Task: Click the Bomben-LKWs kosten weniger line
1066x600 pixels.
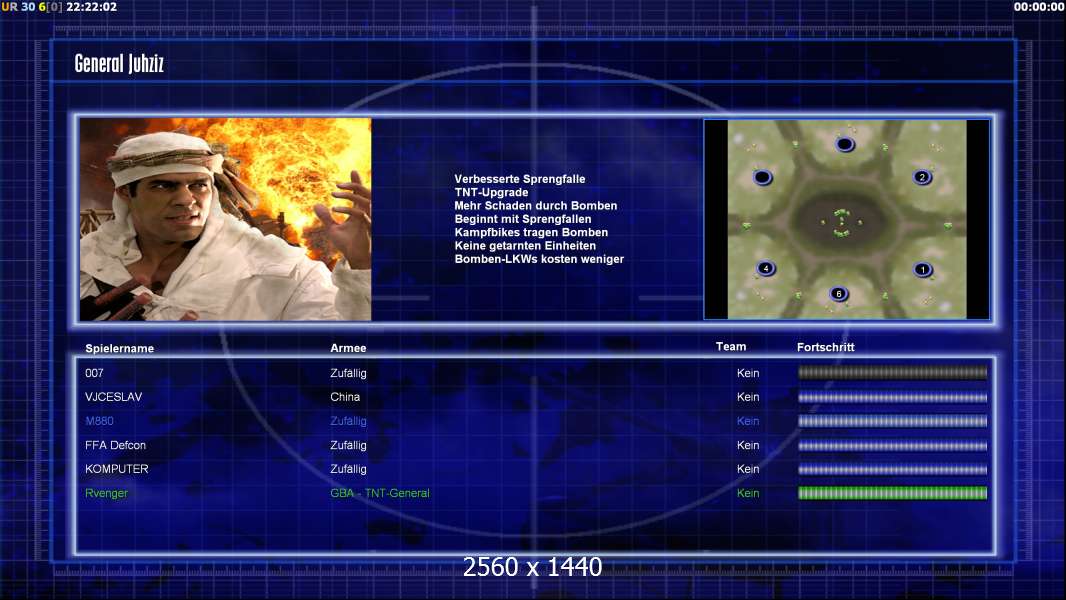Action: click(x=539, y=259)
